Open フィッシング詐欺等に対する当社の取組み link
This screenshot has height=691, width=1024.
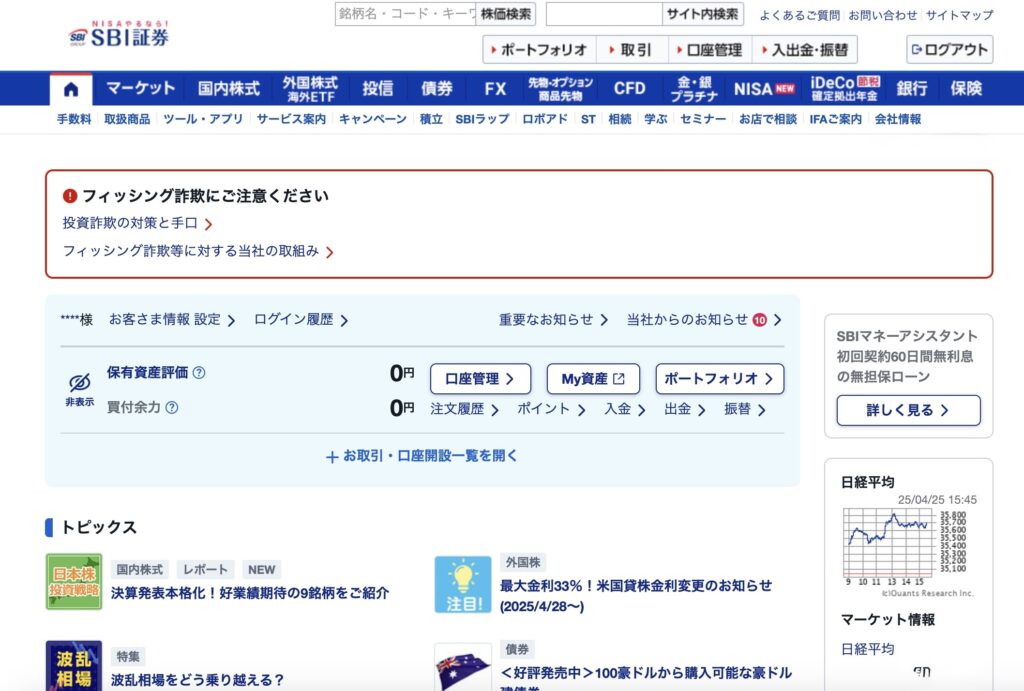pos(198,251)
